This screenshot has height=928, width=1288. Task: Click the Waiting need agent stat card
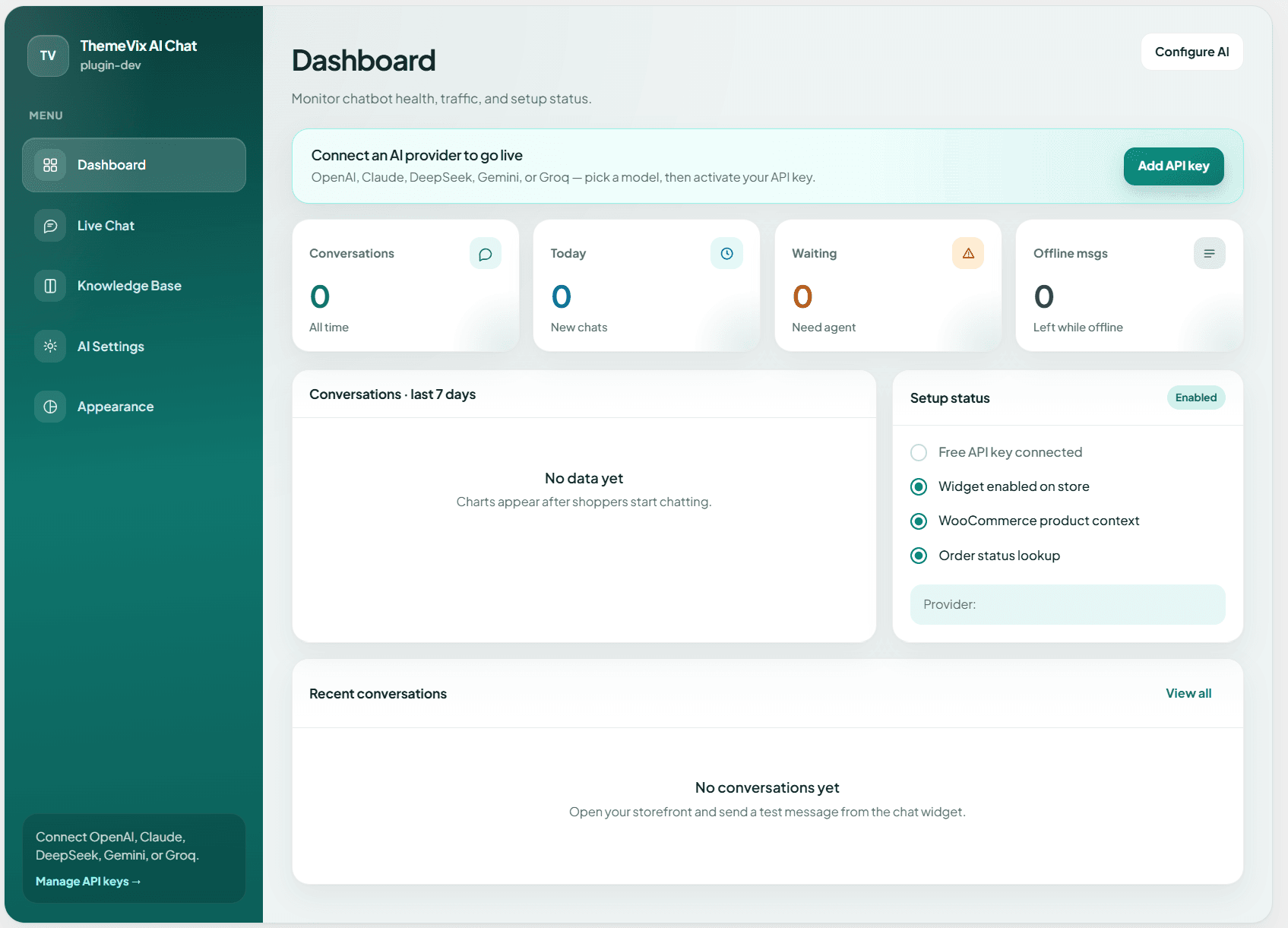(x=888, y=286)
